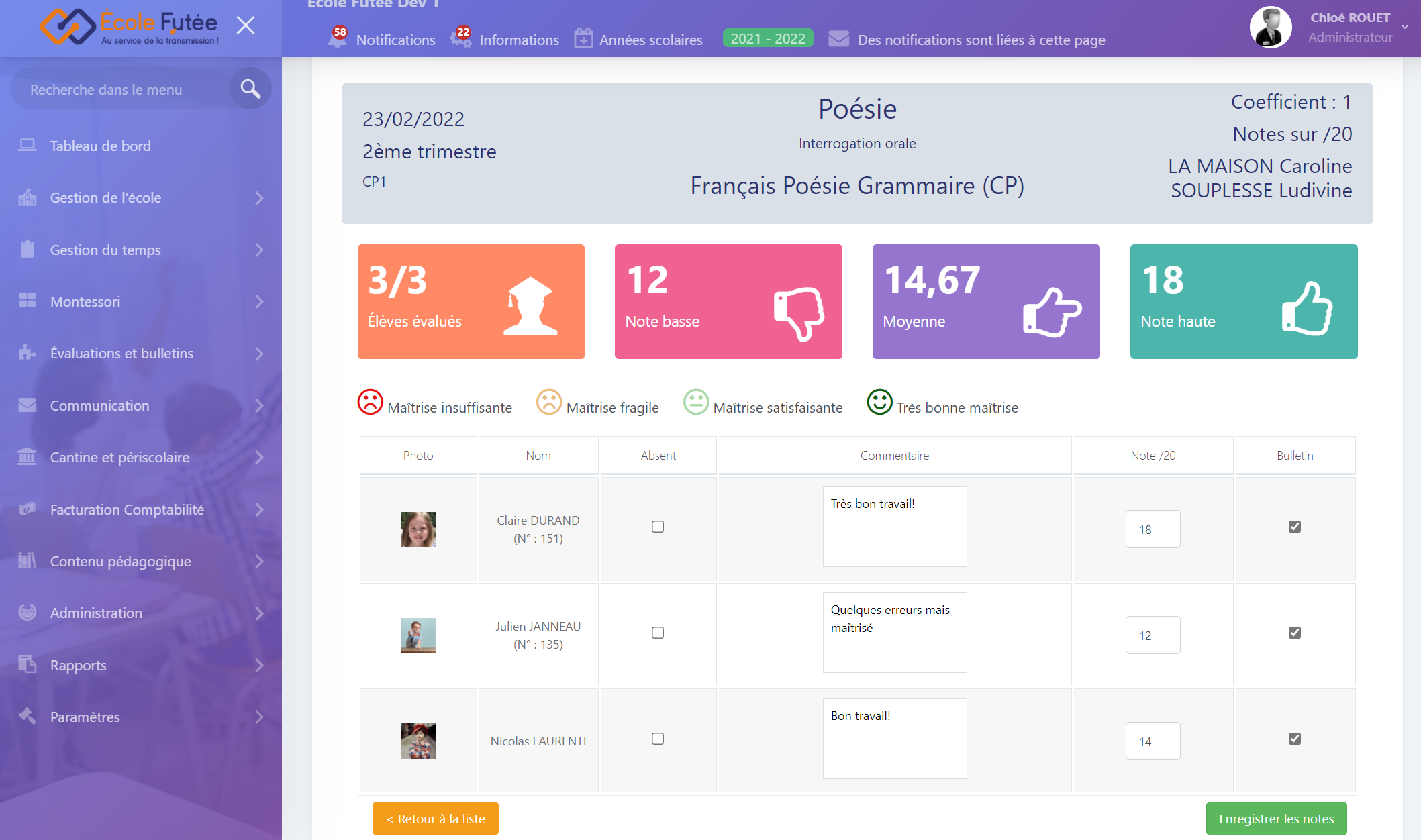This screenshot has width=1421, height=840.
Task: Open the Années scolaires calendar icon
Action: click(583, 38)
